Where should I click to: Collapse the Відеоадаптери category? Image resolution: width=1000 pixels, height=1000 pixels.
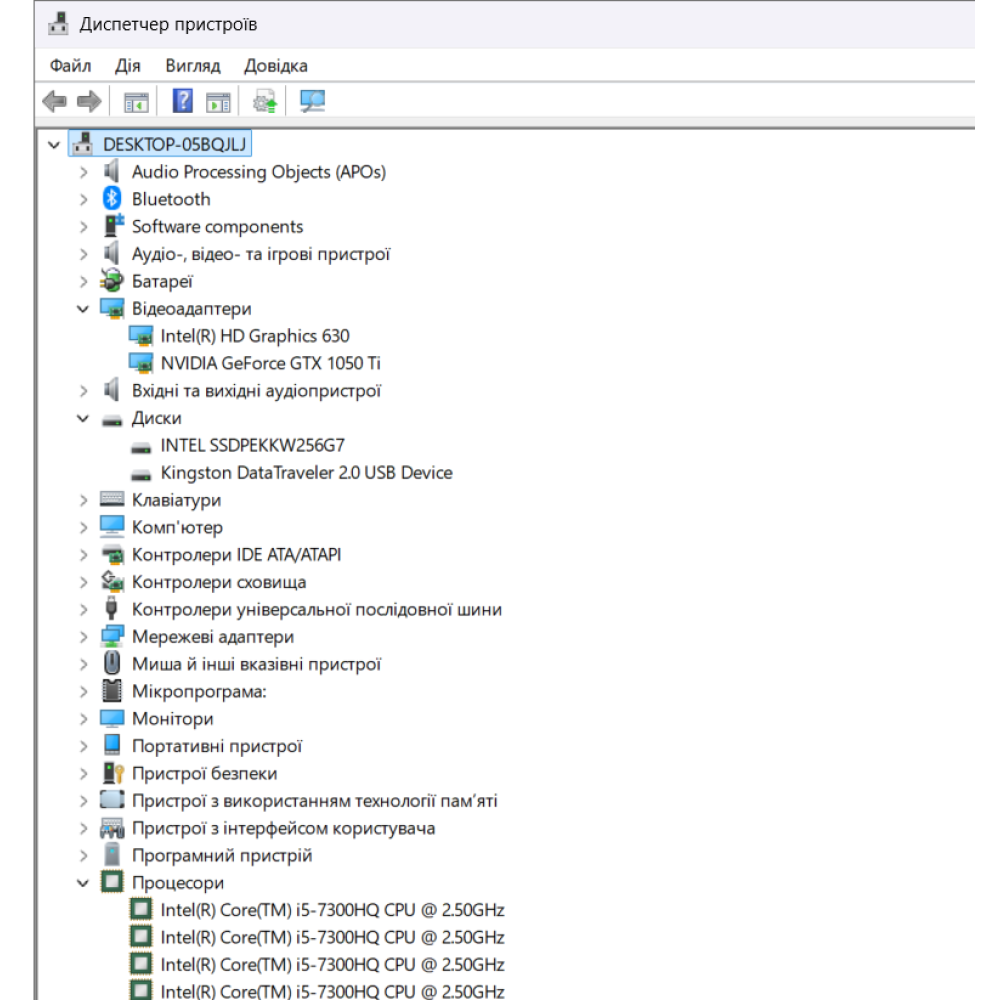point(83,309)
